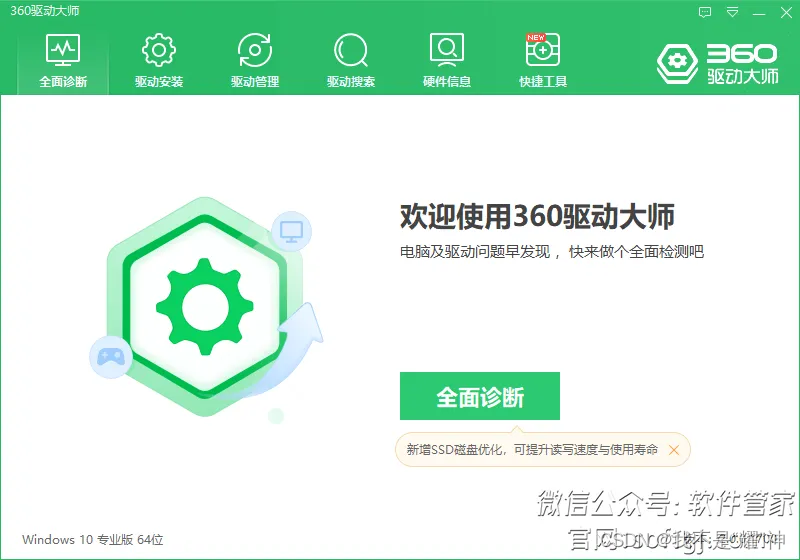The width and height of the screenshot is (800, 560).
Task: Open the main menu dropdown triangle icon
Action: point(732,12)
